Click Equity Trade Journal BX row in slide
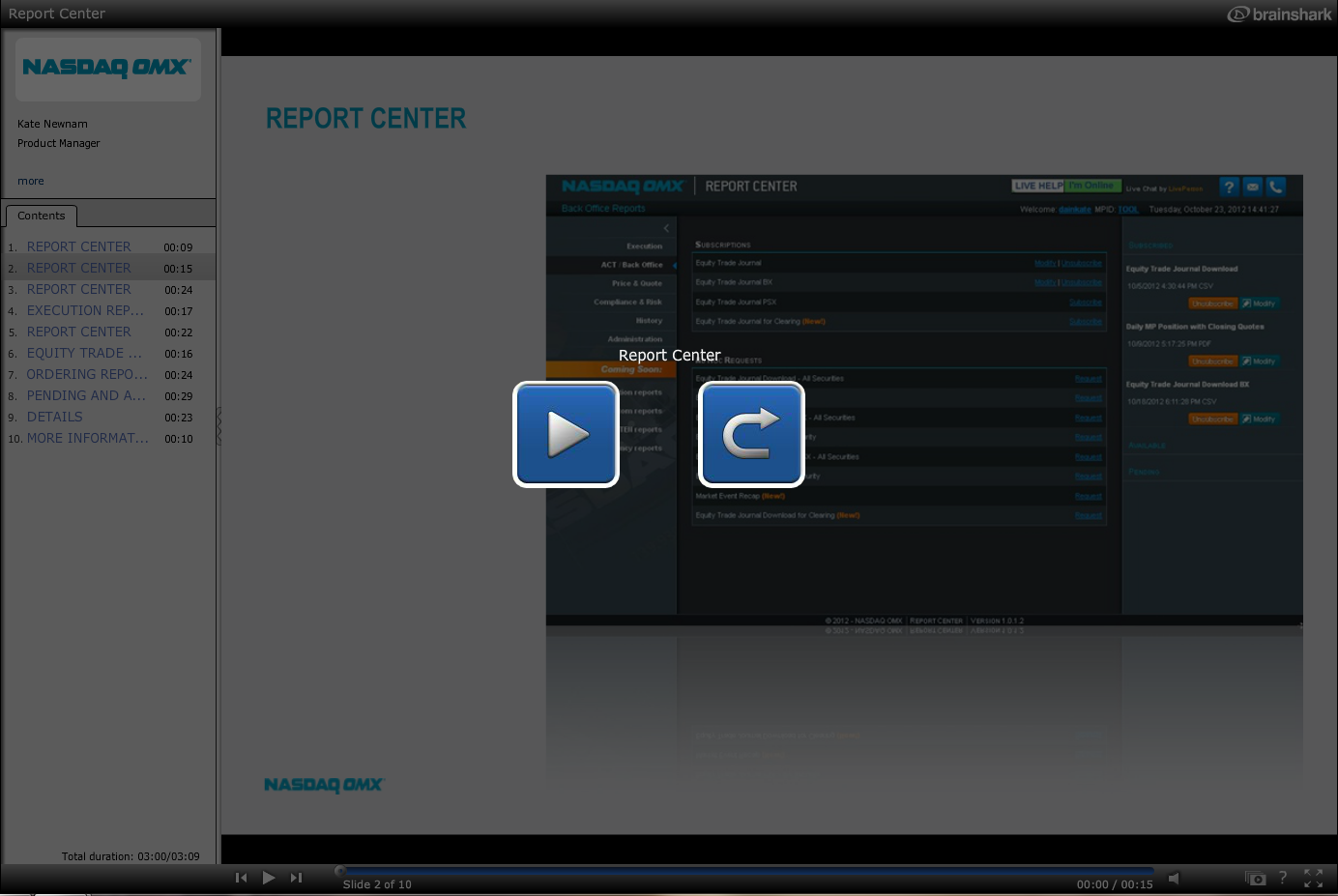The width and height of the screenshot is (1338, 896). [899, 282]
